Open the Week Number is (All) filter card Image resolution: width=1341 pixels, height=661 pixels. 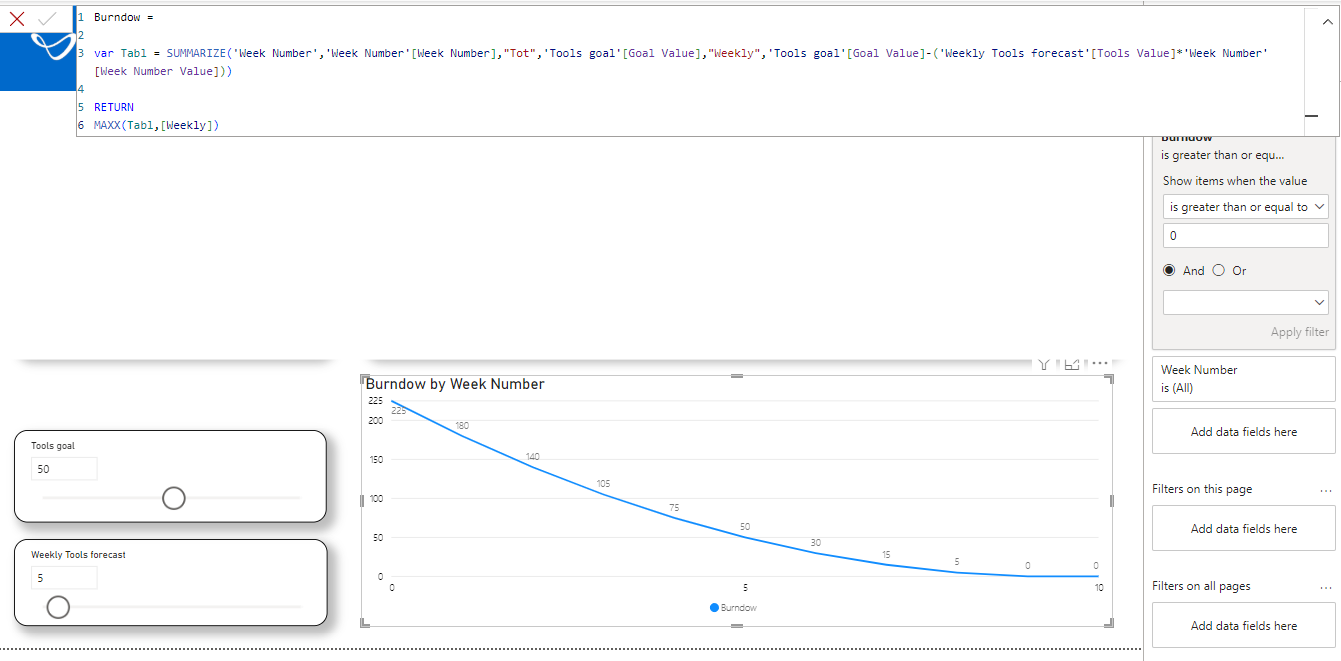(x=1243, y=379)
